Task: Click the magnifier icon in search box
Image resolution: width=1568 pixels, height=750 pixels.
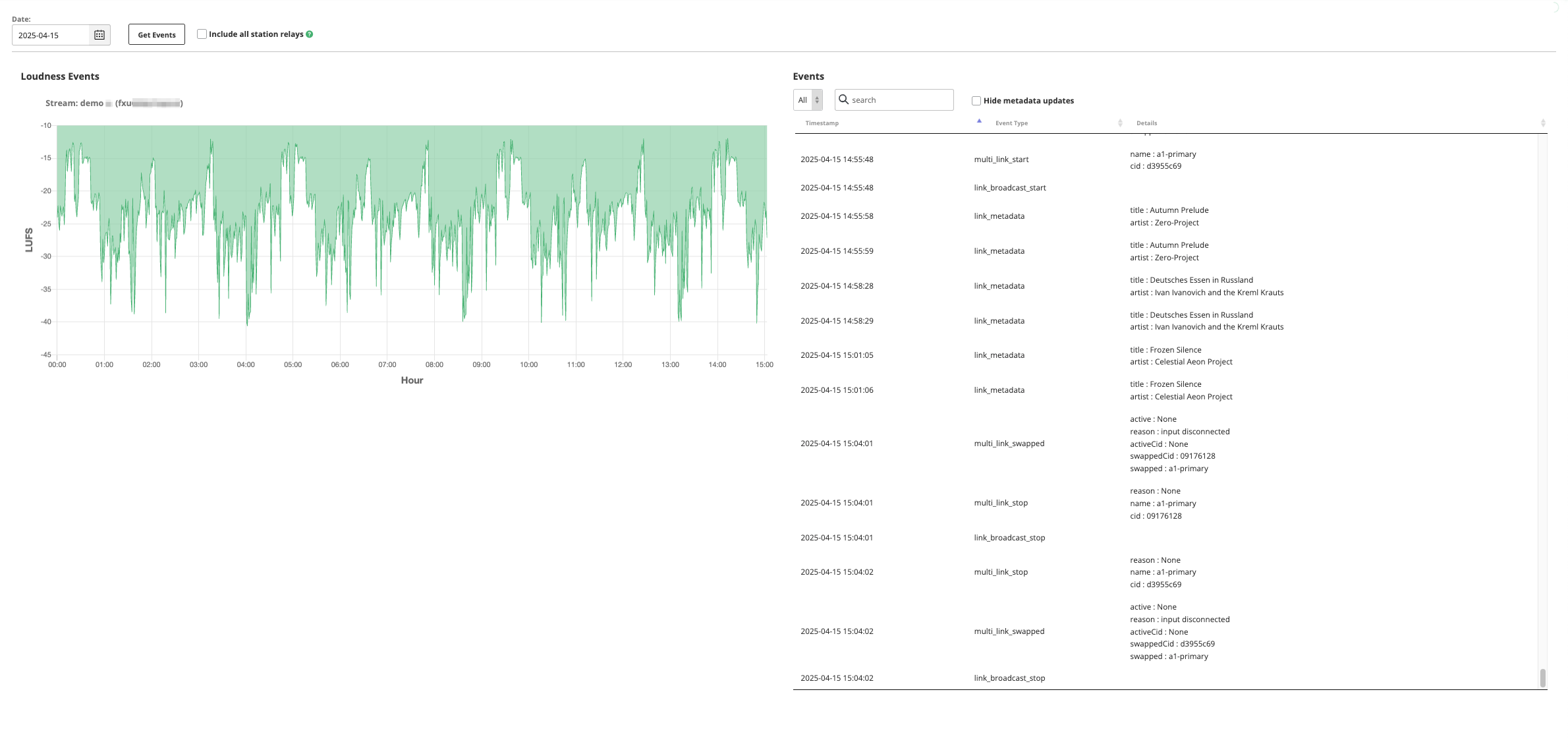Action: (843, 100)
